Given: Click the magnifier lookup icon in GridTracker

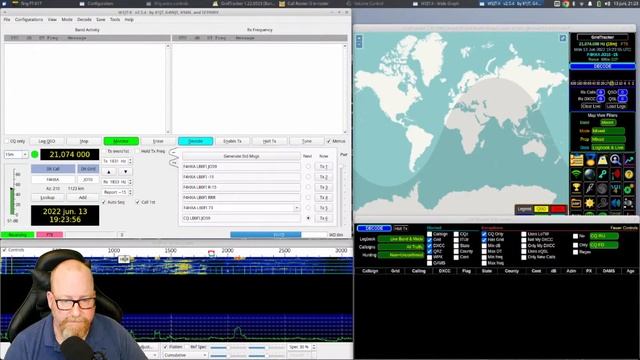Looking at the screenshot, I should coord(616,160).
